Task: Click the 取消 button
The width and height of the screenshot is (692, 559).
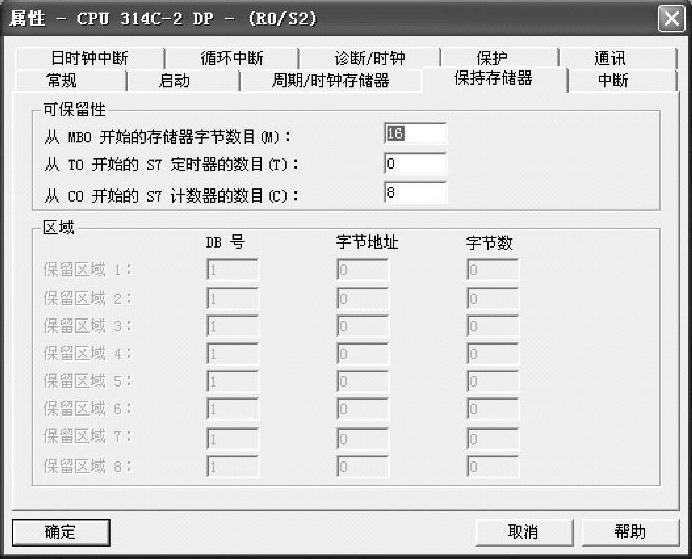Action: click(x=523, y=532)
